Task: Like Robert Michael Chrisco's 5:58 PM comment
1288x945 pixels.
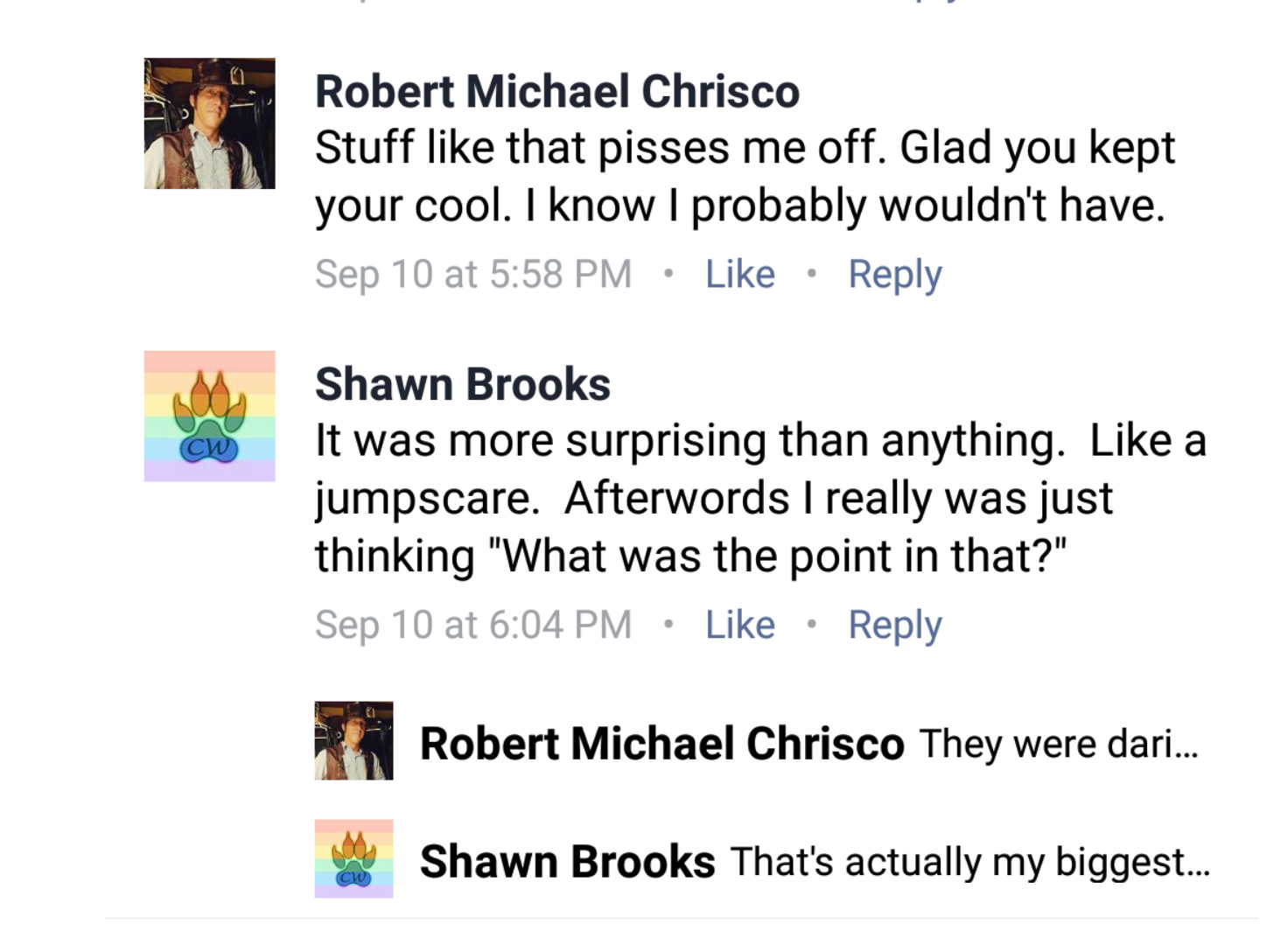Action: (740, 274)
